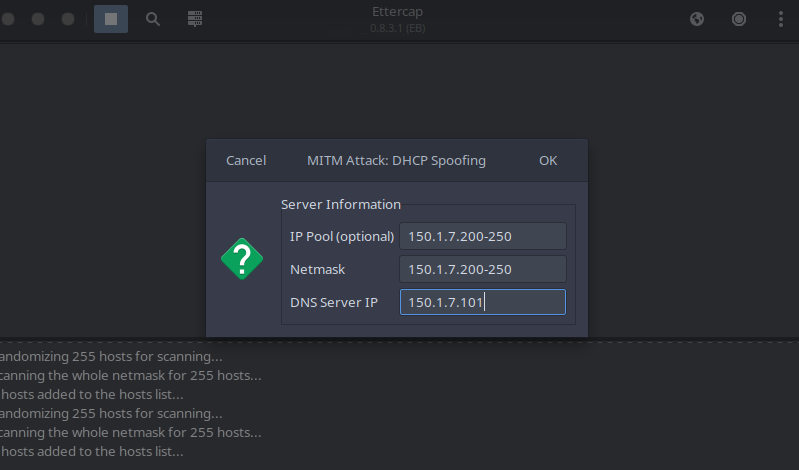Click the Server Information heading
This screenshot has width=799, height=470.
tap(341, 204)
